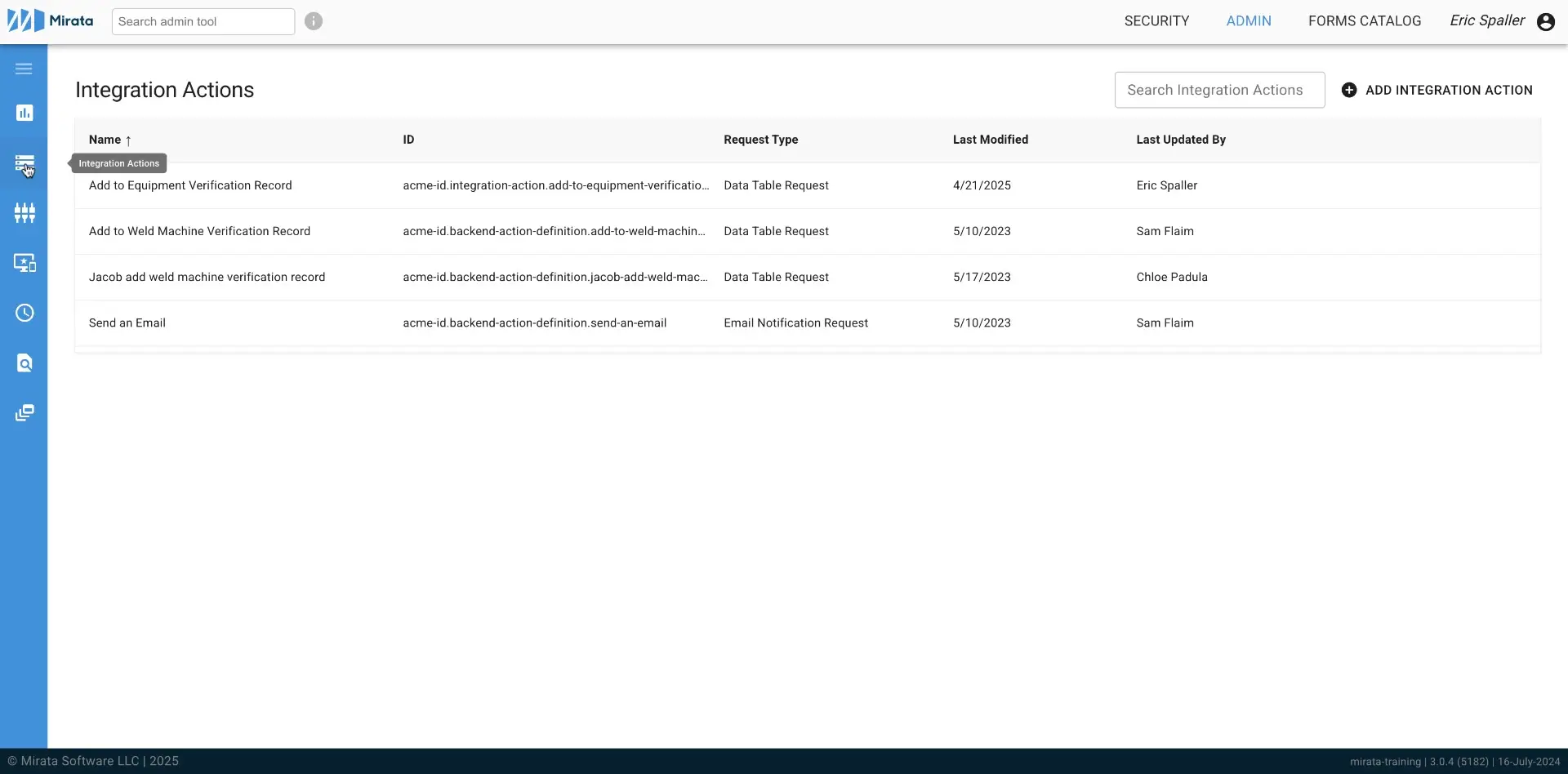This screenshot has height=774, width=1568.
Task: Select the device management icon in sidebar
Action: tap(24, 262)
